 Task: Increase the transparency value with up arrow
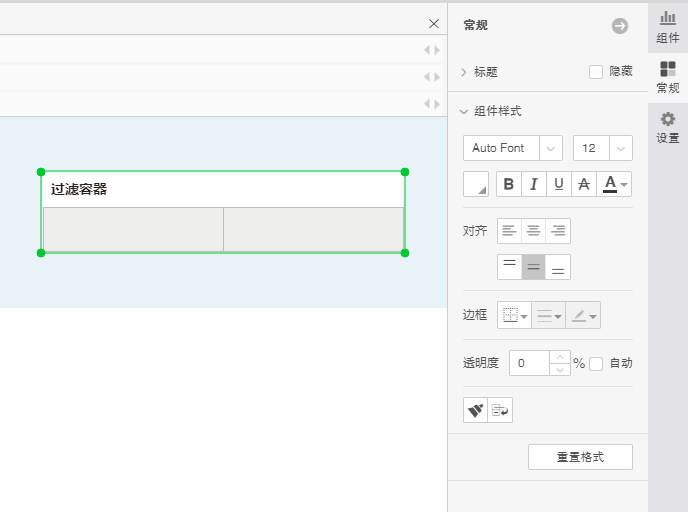tap(560, 357)
